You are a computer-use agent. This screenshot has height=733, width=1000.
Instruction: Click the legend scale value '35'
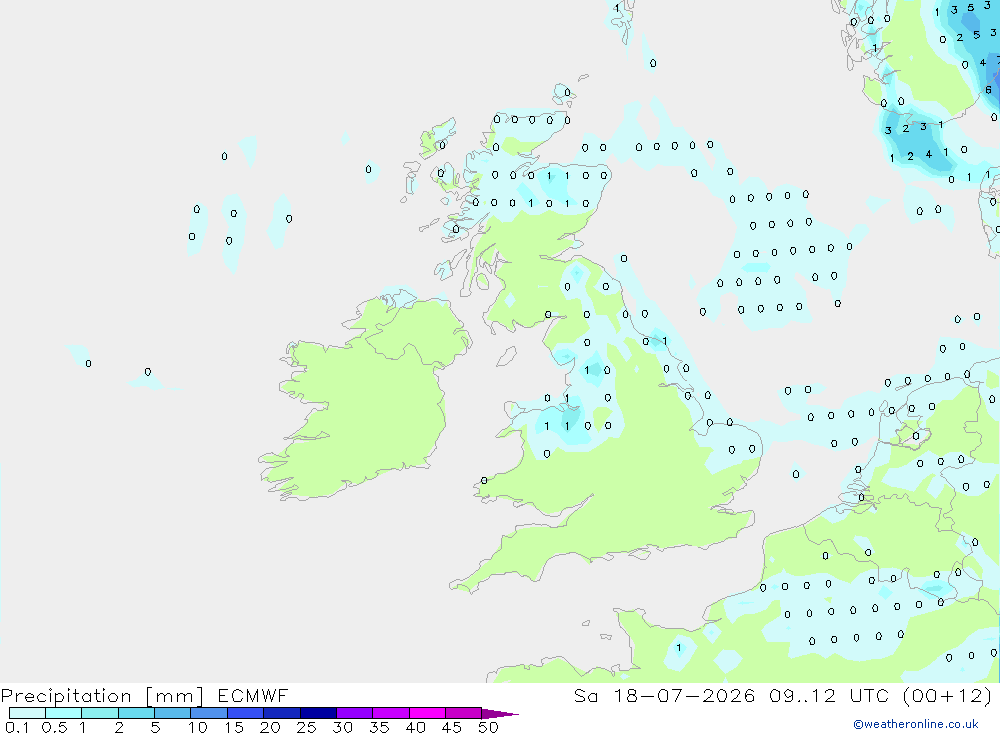pyautogui.click(x=379, y=727)
